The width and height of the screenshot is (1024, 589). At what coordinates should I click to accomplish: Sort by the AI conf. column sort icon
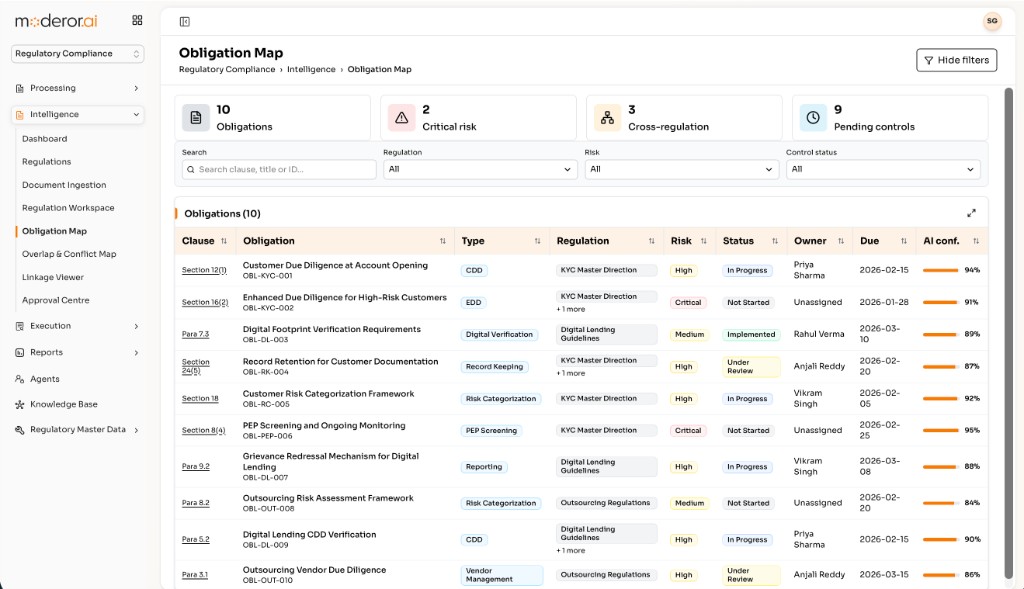(x=976, y=241)
